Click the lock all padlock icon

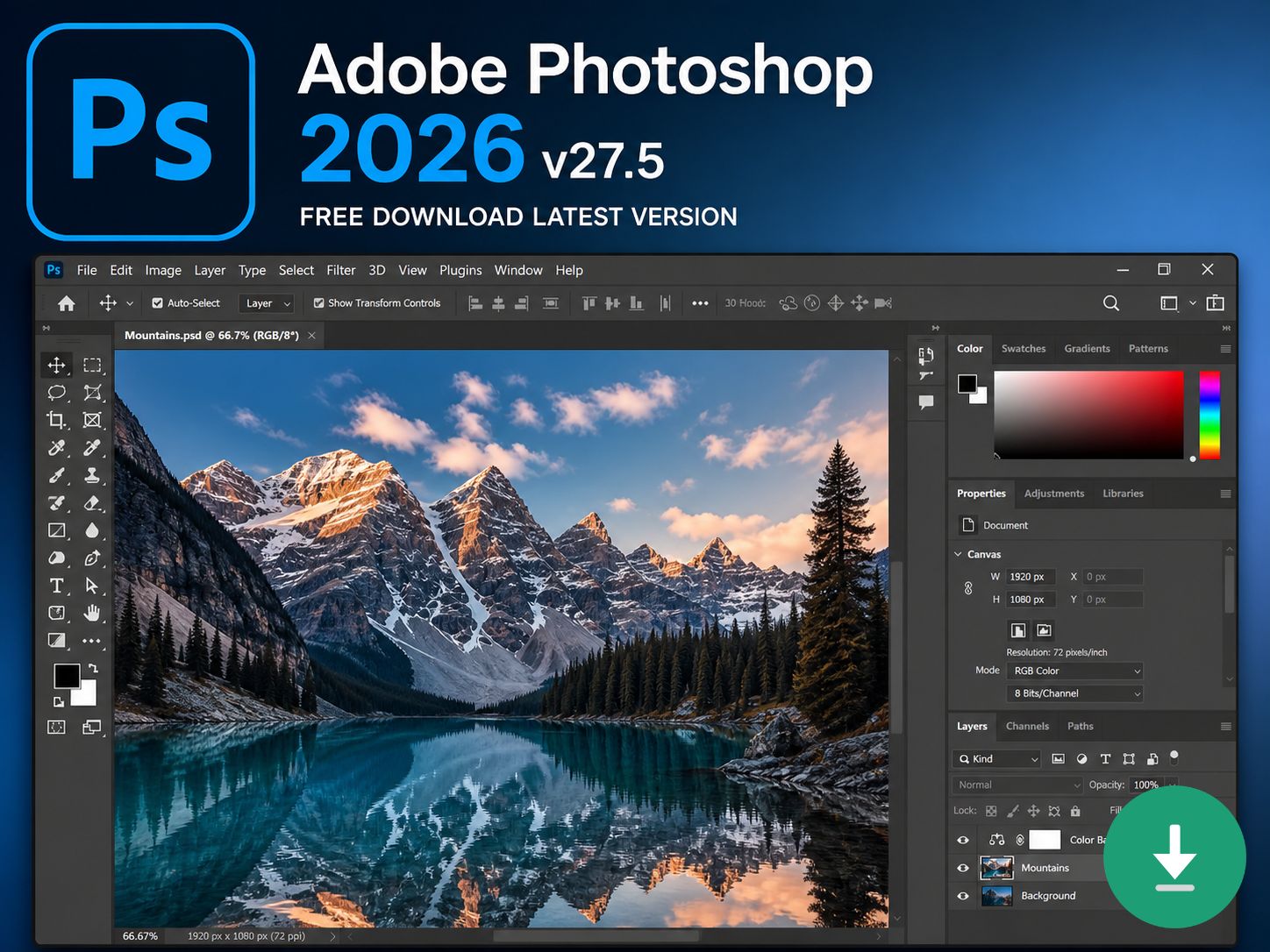tap(1075, 811)
